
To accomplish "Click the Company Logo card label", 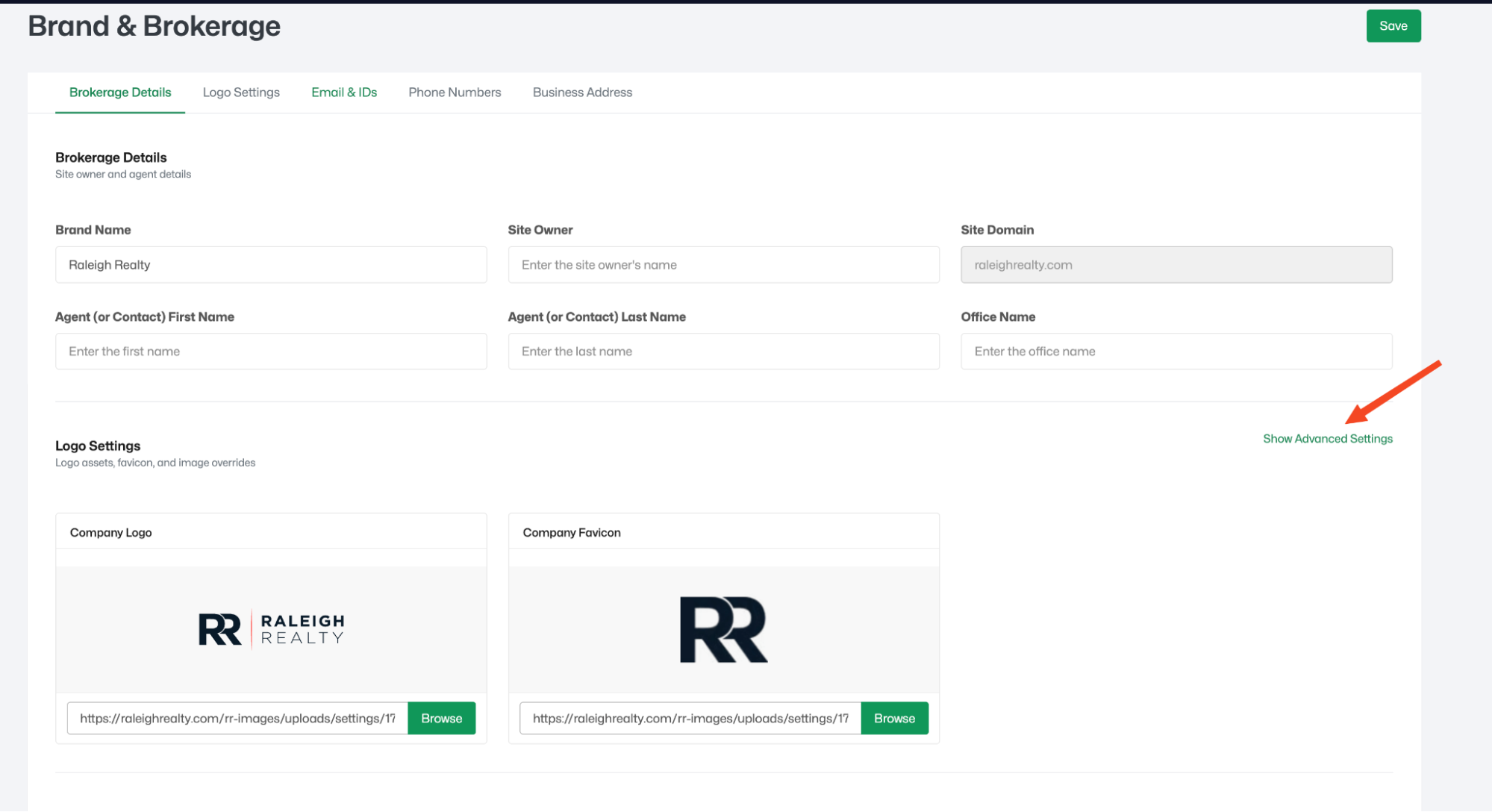I will click(111, 532).
